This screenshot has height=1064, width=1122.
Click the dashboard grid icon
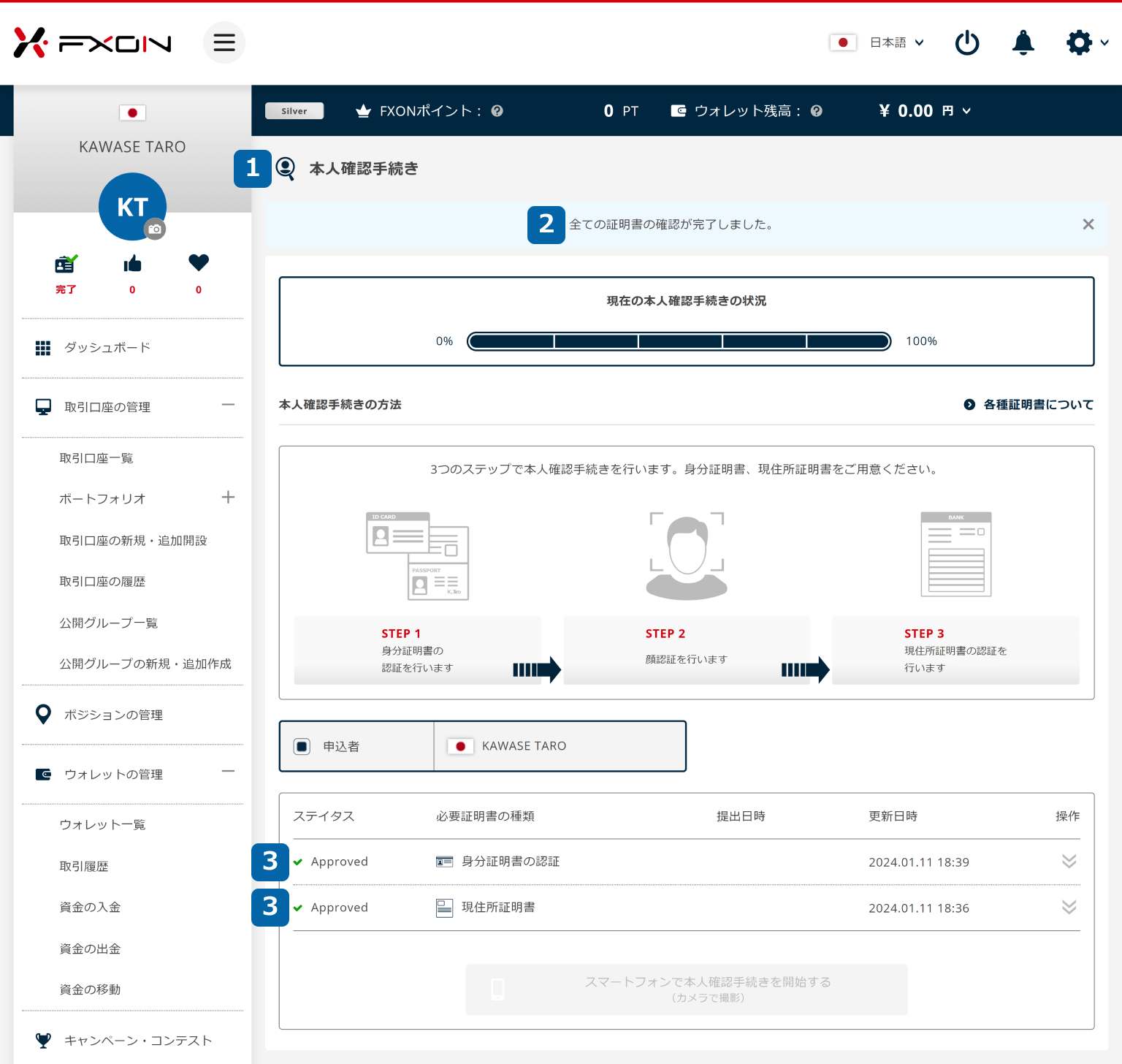click(43, 348)
